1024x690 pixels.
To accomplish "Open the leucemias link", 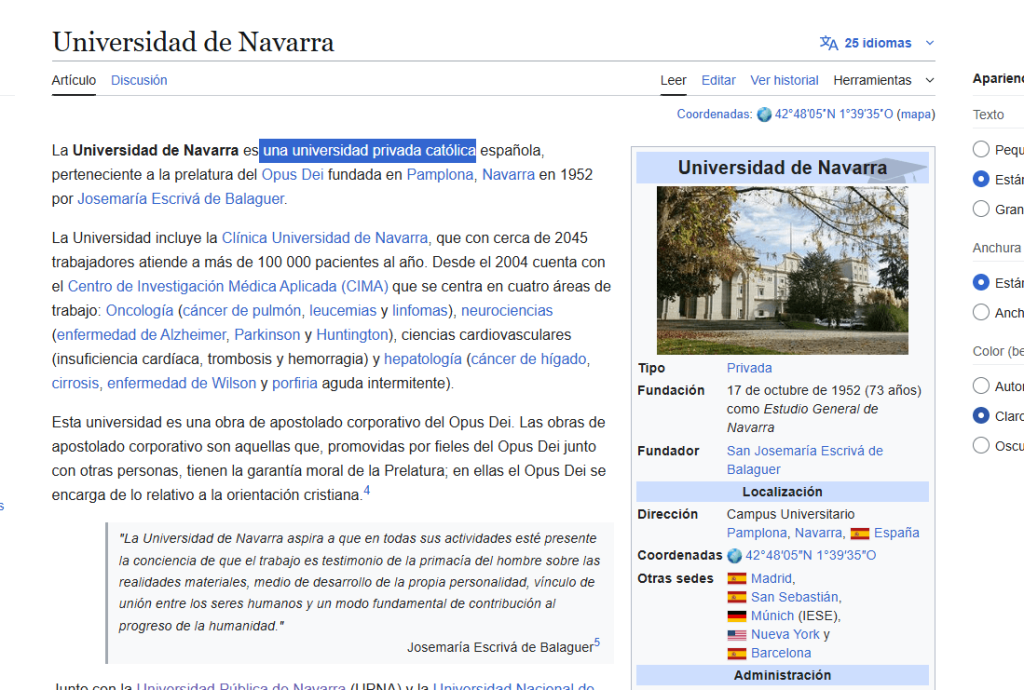I will [343, 311].
